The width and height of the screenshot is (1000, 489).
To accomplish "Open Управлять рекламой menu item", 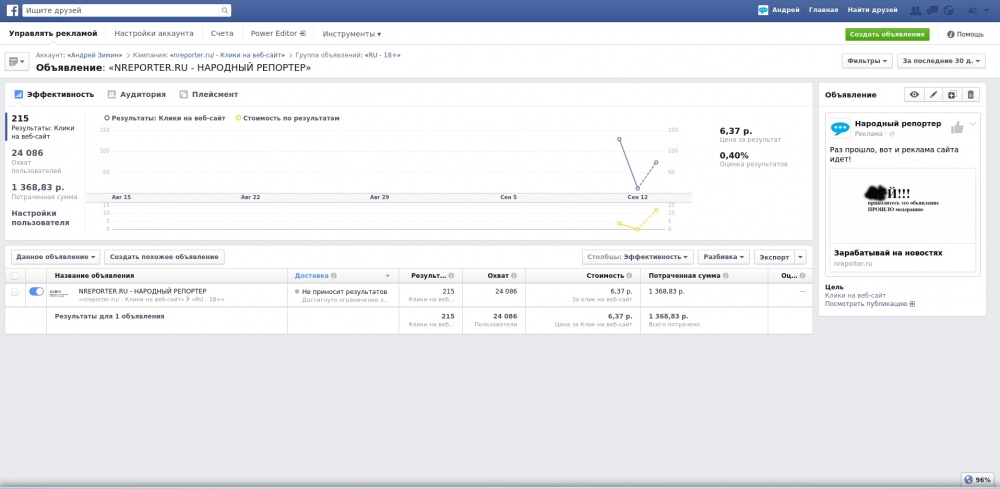I will click(x=53, y=33).
